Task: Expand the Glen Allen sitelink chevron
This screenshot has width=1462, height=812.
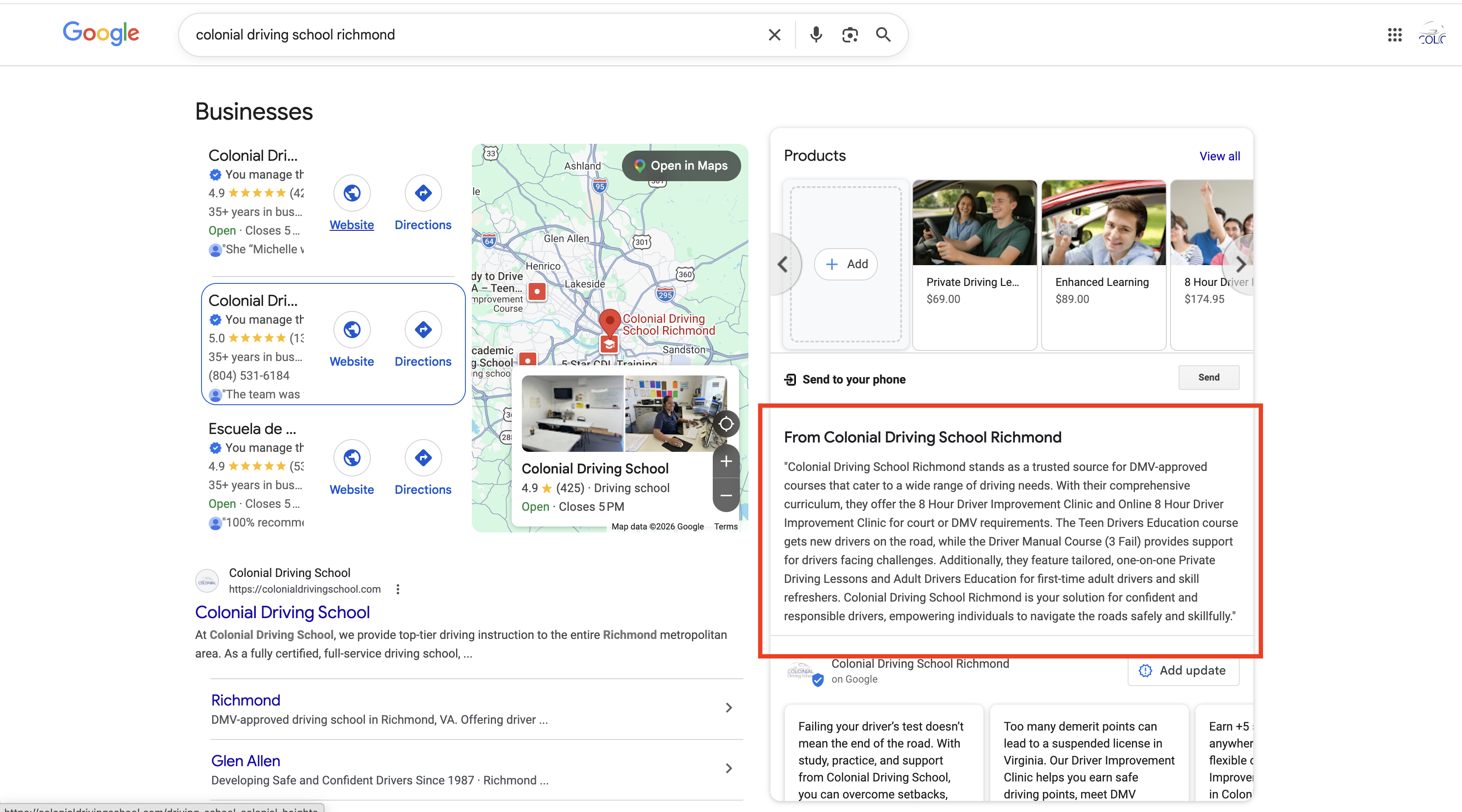Action: [729, 768]
